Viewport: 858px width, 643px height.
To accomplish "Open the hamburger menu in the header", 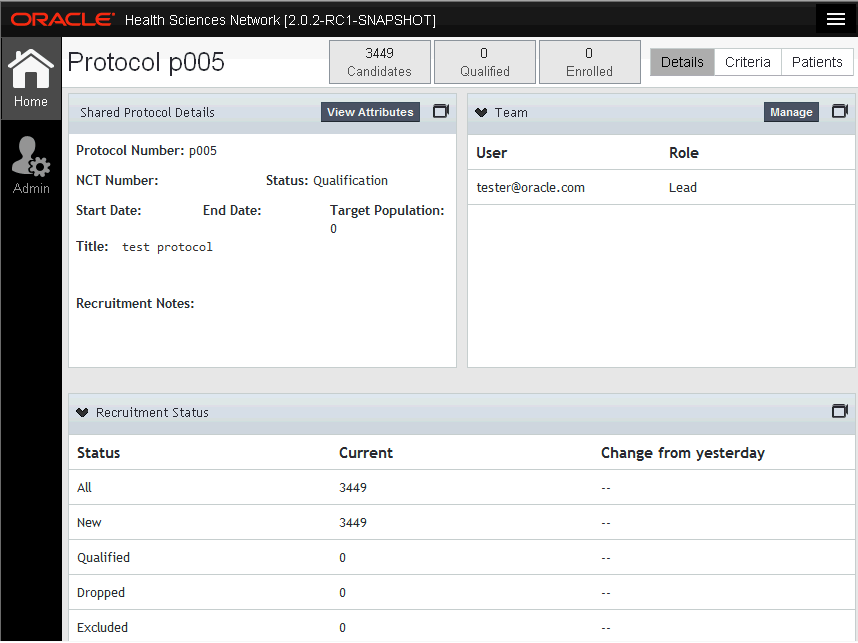I will (836, 19).
